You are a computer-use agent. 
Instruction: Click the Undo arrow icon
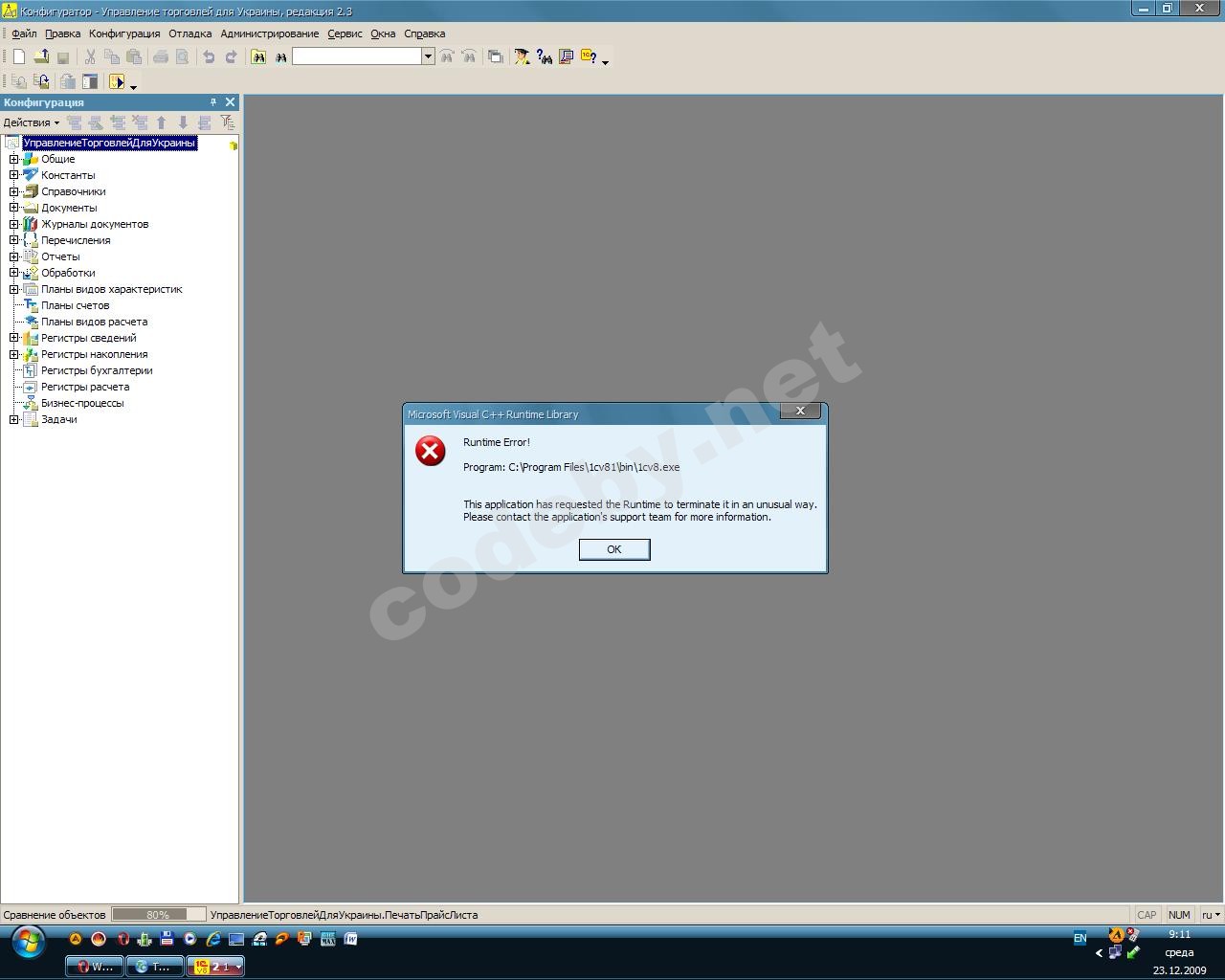(209, 57)
